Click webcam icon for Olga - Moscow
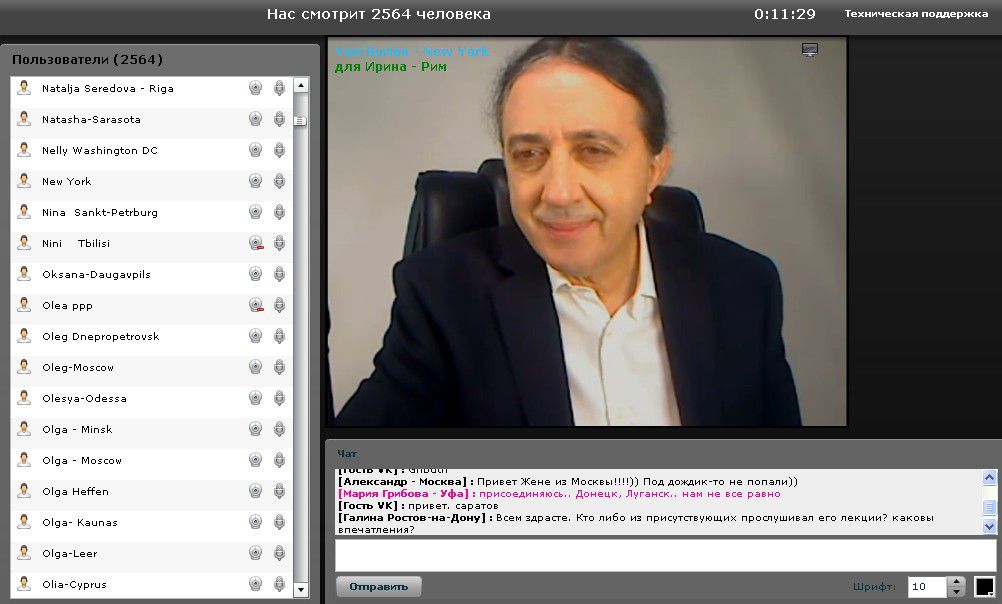Viewport: 1002px width, 604px height. (x=256, y=460)
